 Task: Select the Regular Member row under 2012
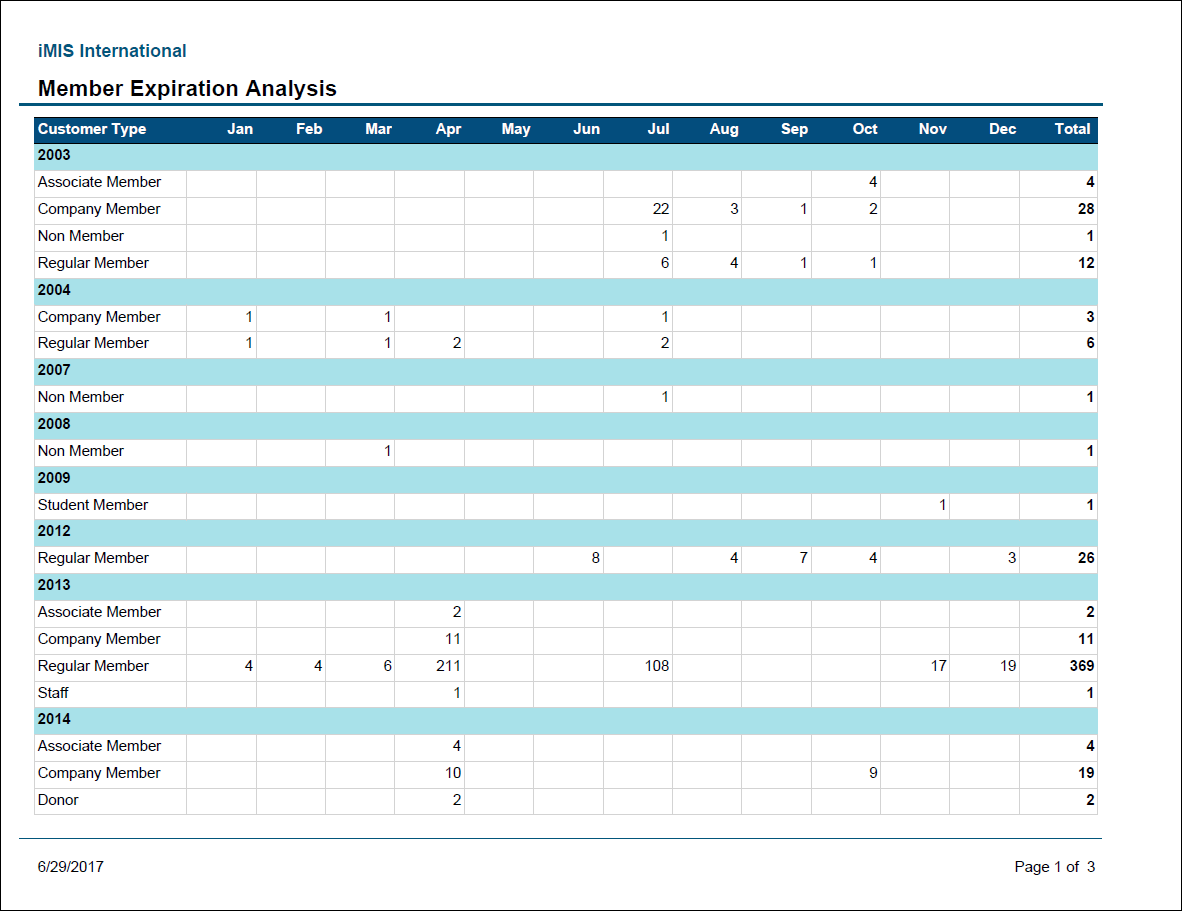tap(92, 558)
